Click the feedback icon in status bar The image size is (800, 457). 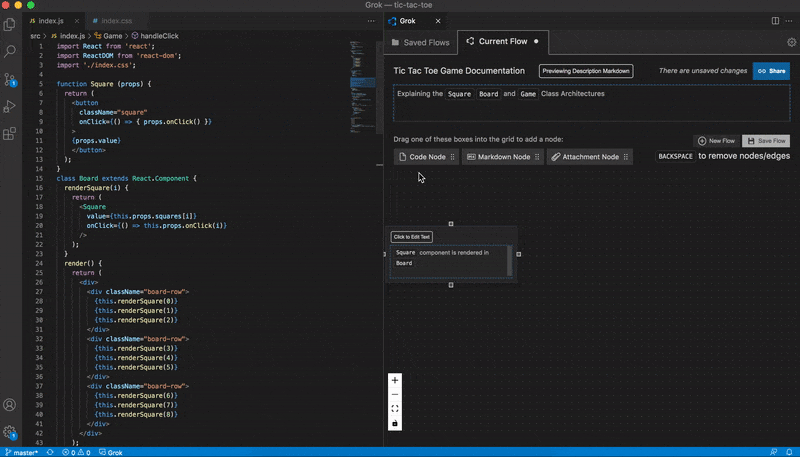(x=774, y=452)
